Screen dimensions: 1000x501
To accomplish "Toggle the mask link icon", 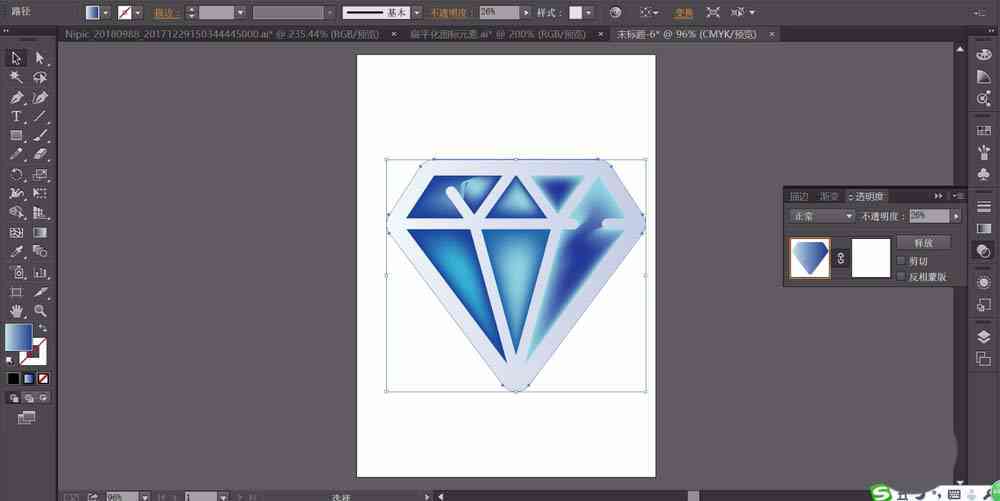I will pyautogui.click(x=841, y=258).
